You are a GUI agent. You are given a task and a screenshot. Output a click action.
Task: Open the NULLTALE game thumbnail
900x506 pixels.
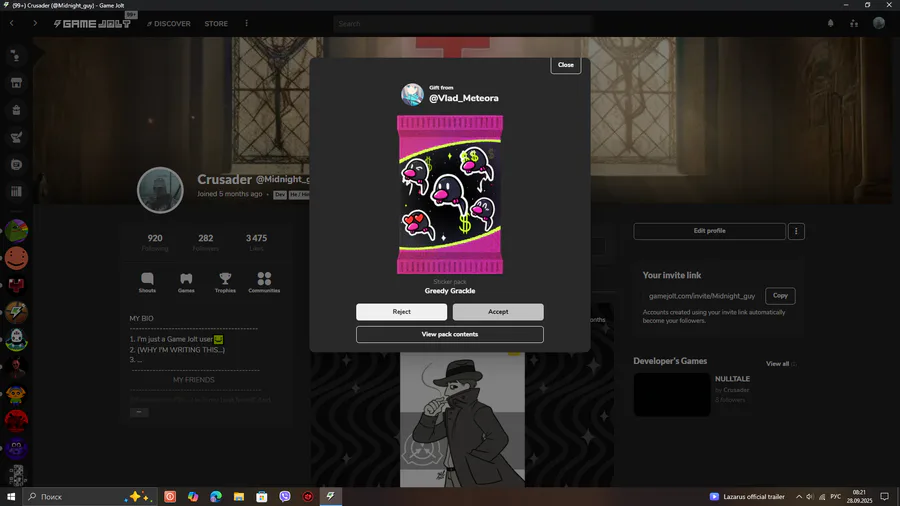tap(672, 395)
